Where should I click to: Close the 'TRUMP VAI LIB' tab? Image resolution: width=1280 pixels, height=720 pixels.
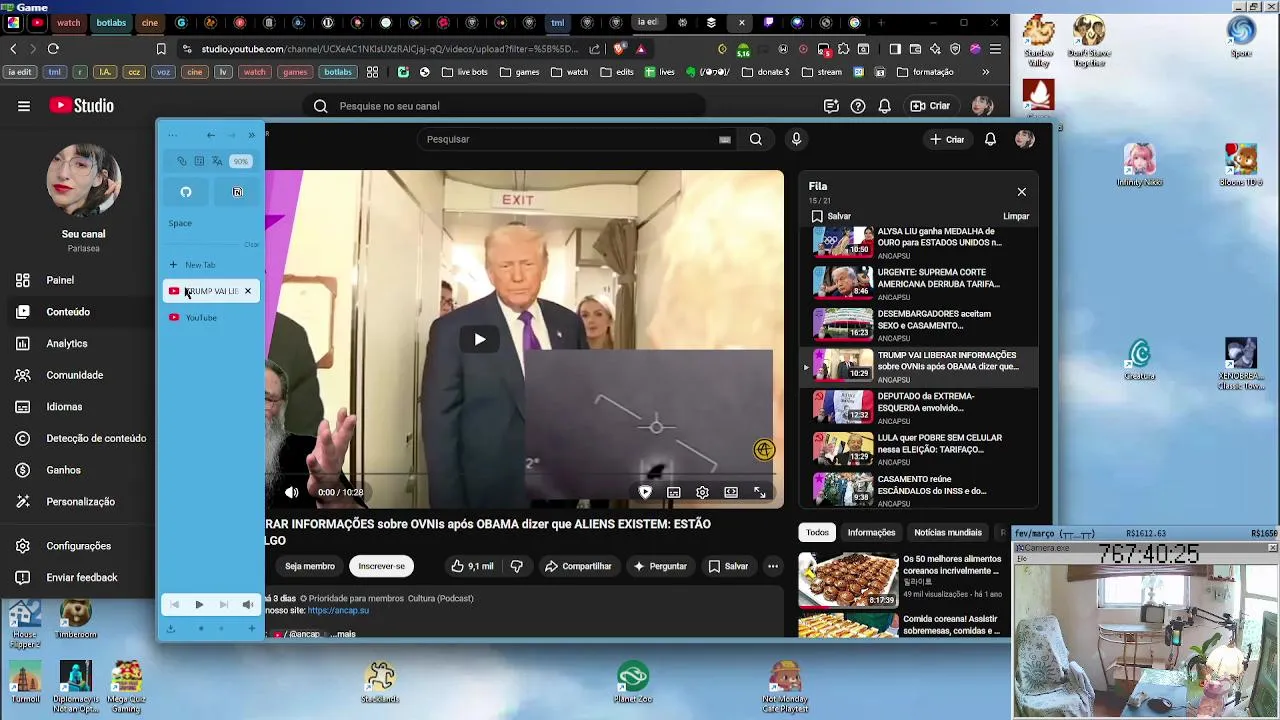pyautogui.click(x=248, y=291)
